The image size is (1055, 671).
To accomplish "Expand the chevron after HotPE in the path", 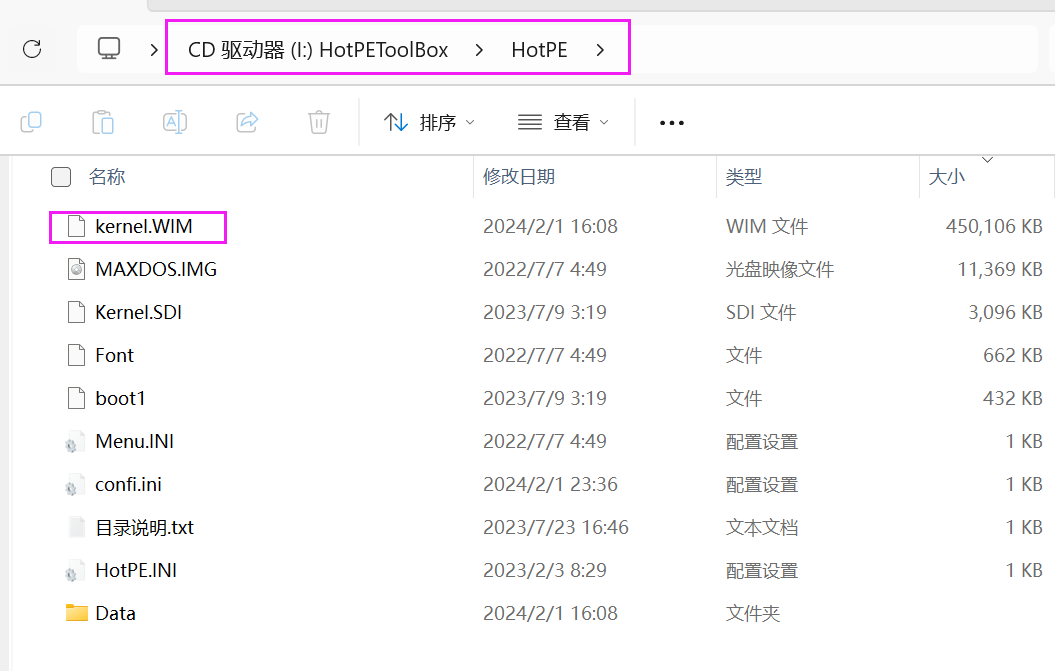I will pos(600,50).
